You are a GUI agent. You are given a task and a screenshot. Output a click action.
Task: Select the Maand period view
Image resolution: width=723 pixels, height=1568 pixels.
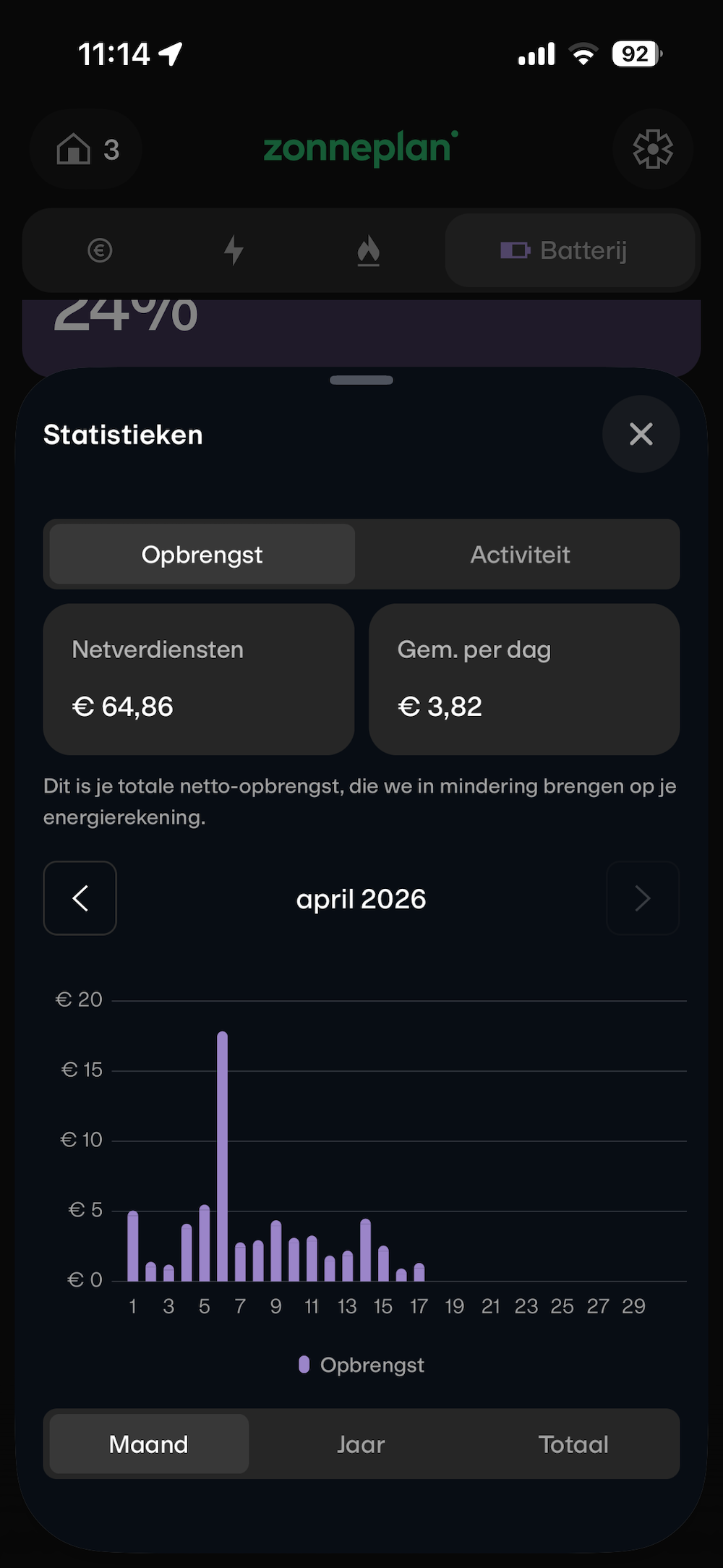[x=149, y=1444]
